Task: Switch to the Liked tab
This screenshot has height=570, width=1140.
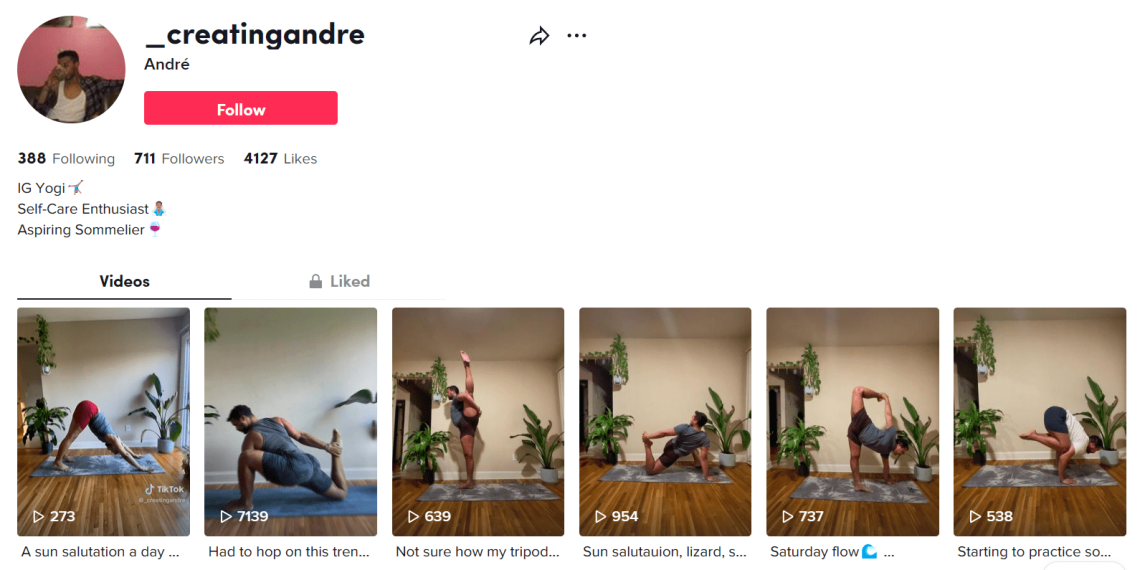Action: pos(339,281)
